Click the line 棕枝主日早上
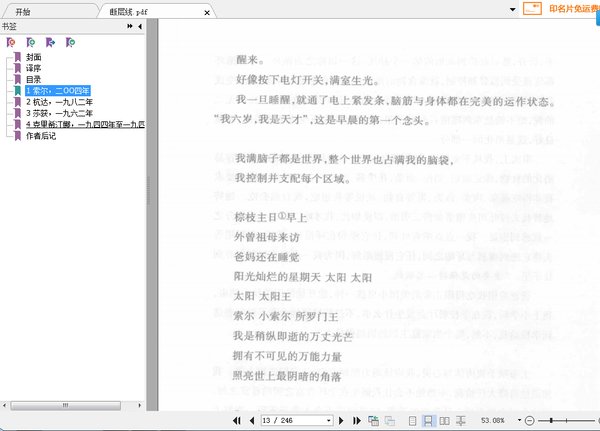The width and height of the screenshot is (600, 431). click(x=271, y=217)
